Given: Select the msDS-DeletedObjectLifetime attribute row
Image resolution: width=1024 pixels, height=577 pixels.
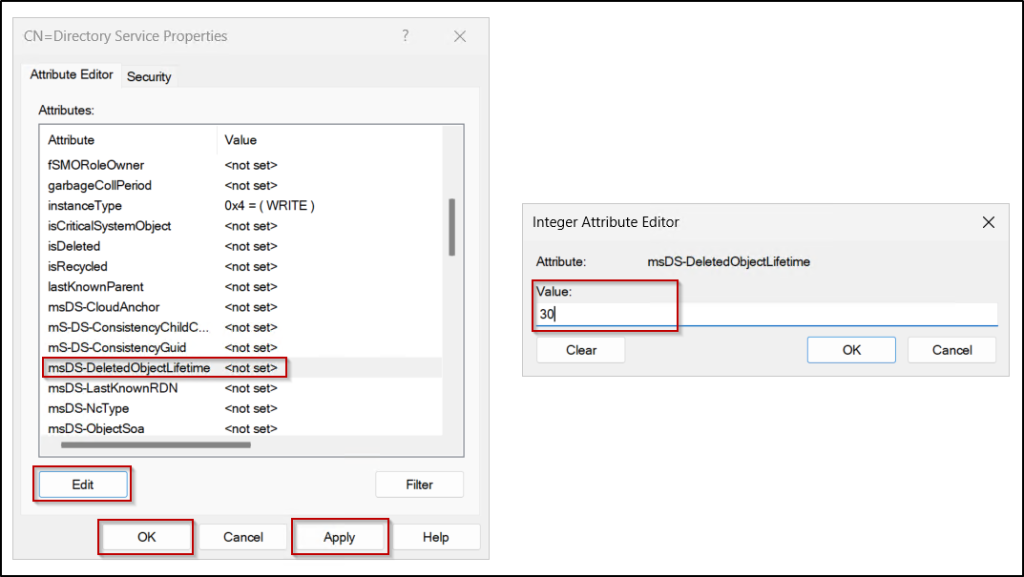Looking at the screenshot, I should [127, 367].
